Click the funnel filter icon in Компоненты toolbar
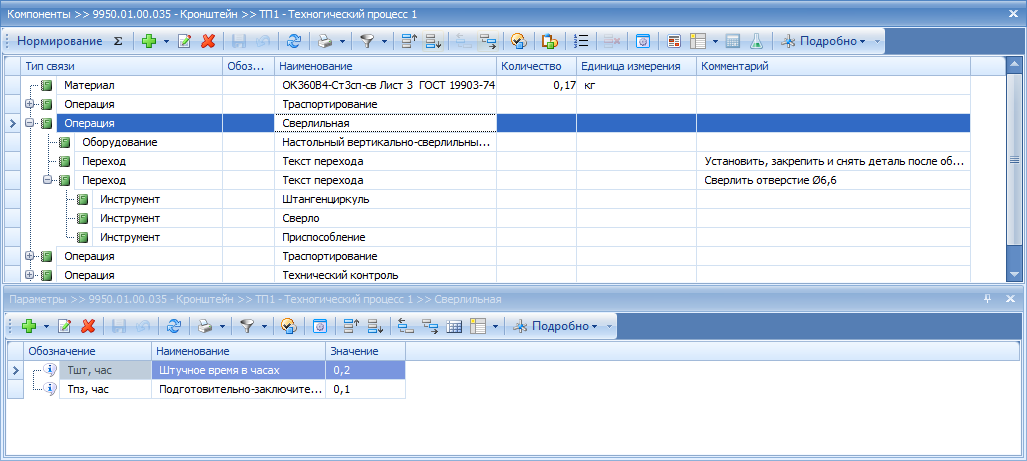Screen dimensions: 1027x461 [367, 41]
